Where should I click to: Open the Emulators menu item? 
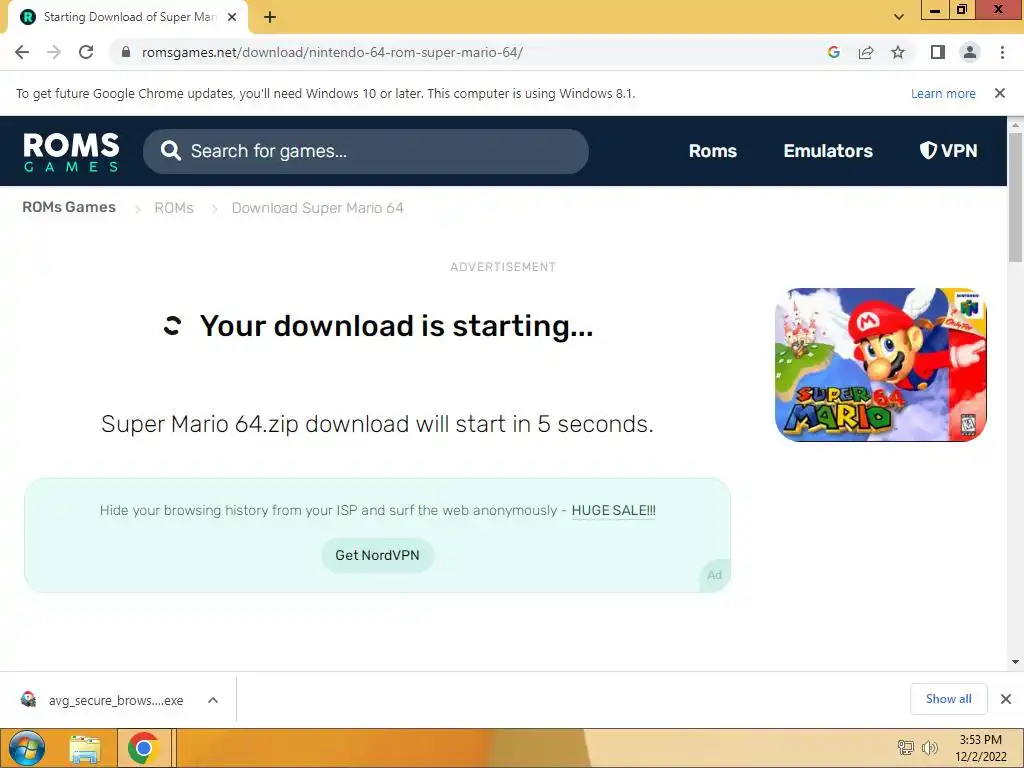click(x=828, y=151)
